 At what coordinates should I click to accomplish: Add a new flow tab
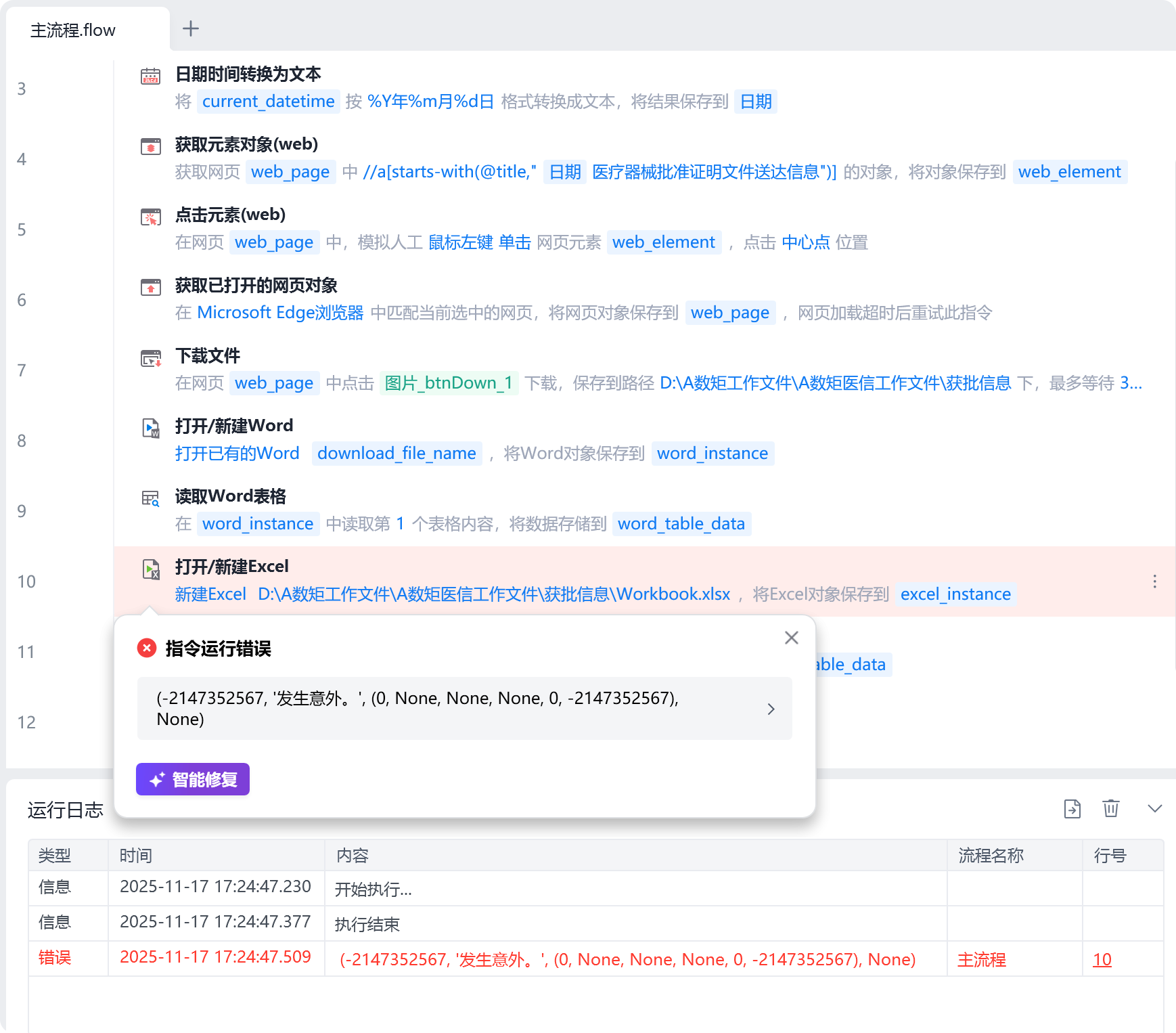[x=191, y=28]
